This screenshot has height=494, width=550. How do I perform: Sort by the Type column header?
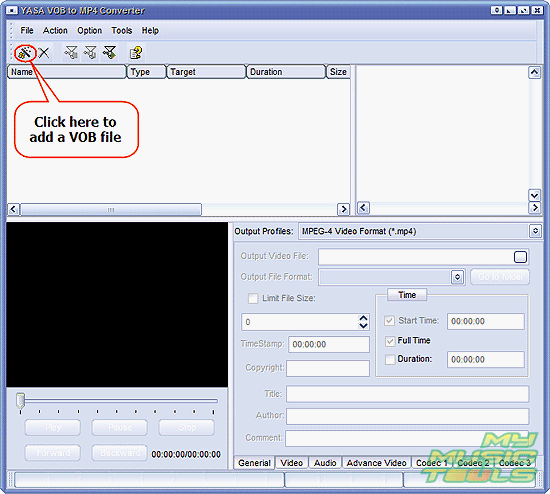point(146,72)
